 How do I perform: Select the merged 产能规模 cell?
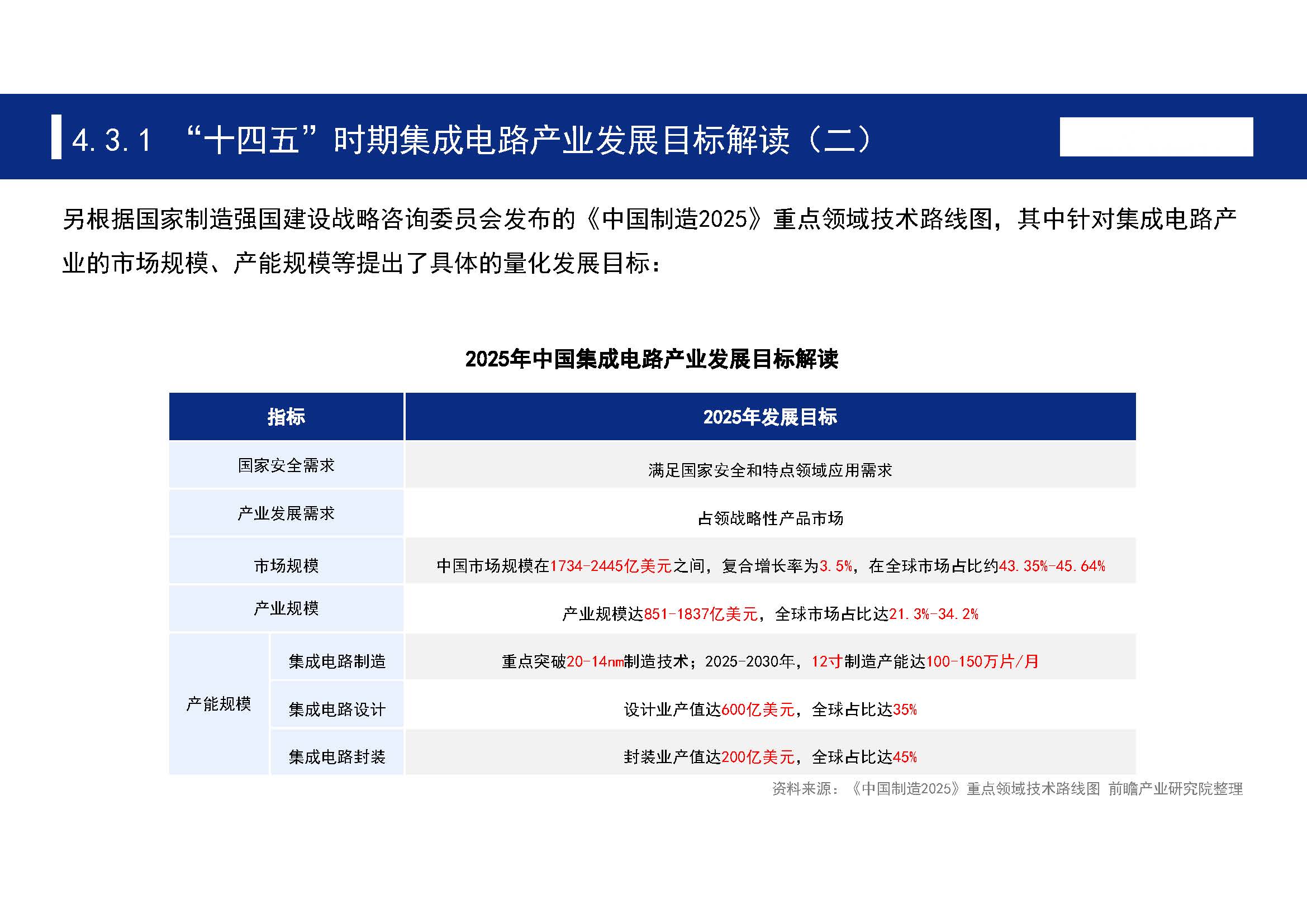point(218,704)
